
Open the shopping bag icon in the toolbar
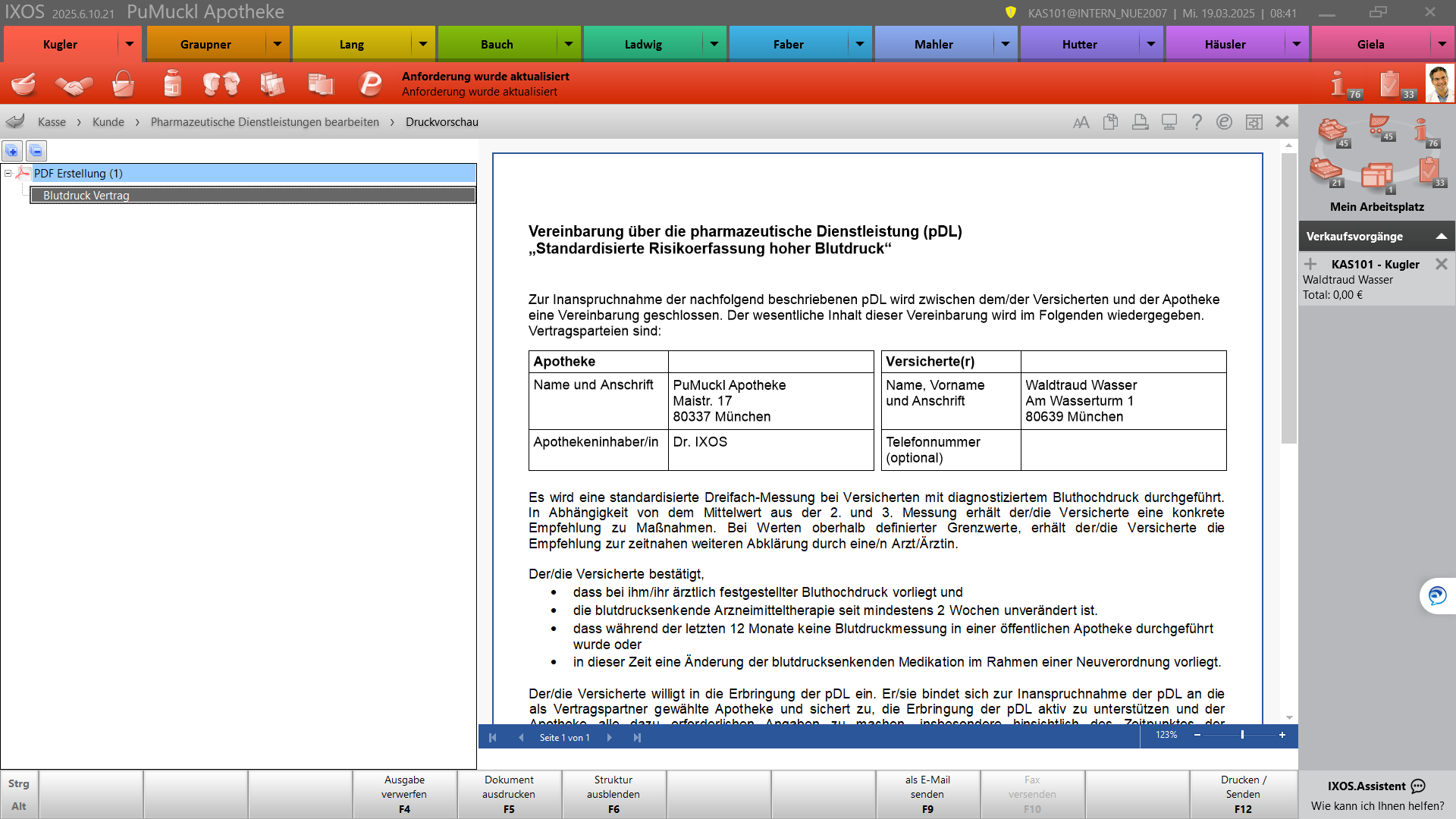coord(123,83)
